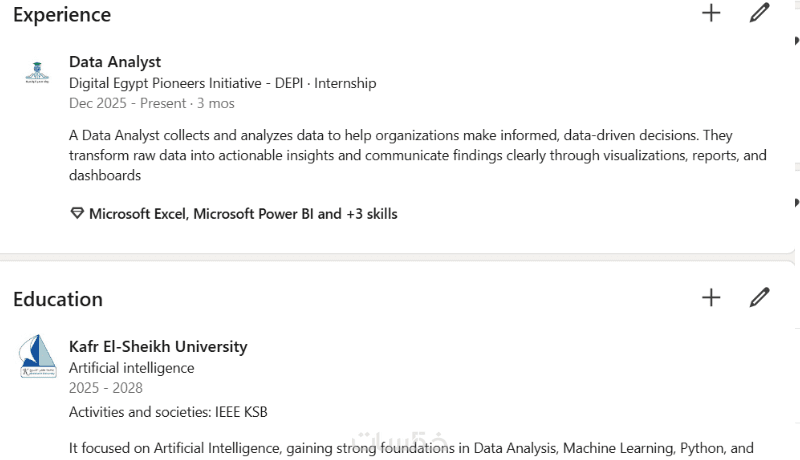Click the Data Analyst role description paragraph
The height and width of the screenshot is (460, 800).
417,155
